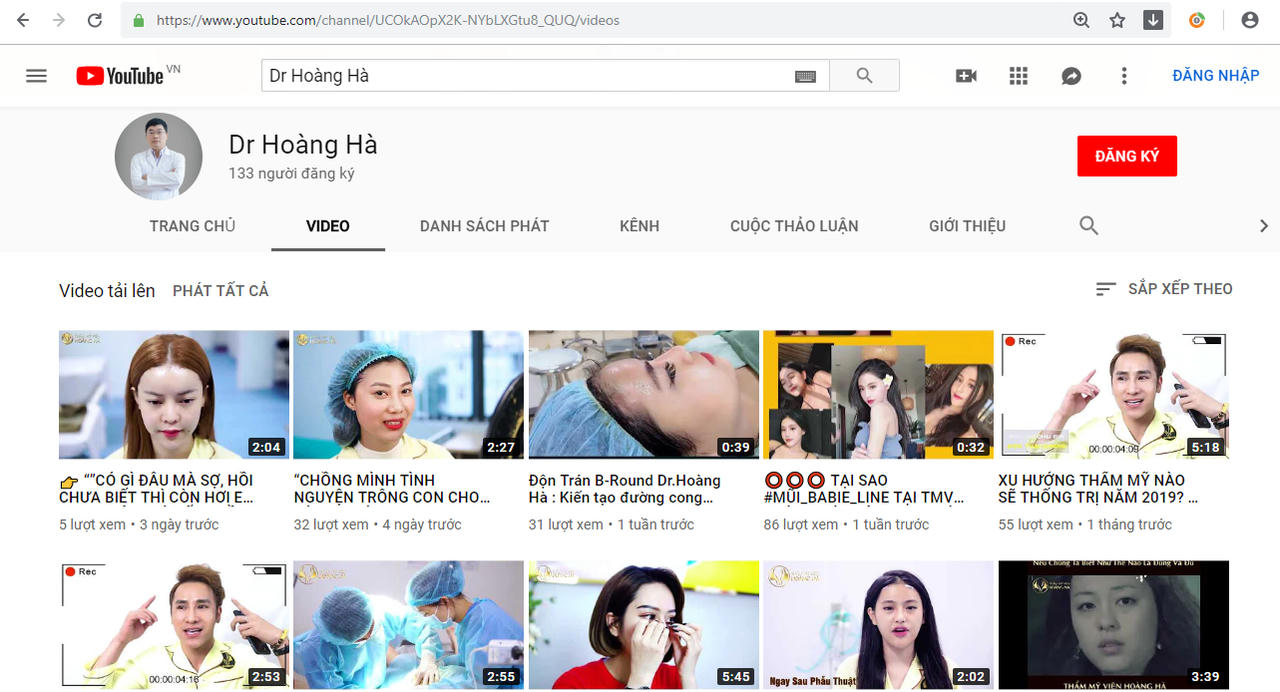Screen dimensions: 1280x692
Task: Open the Độn Trán B-Round video thumbnail
Action: (643, 394)
